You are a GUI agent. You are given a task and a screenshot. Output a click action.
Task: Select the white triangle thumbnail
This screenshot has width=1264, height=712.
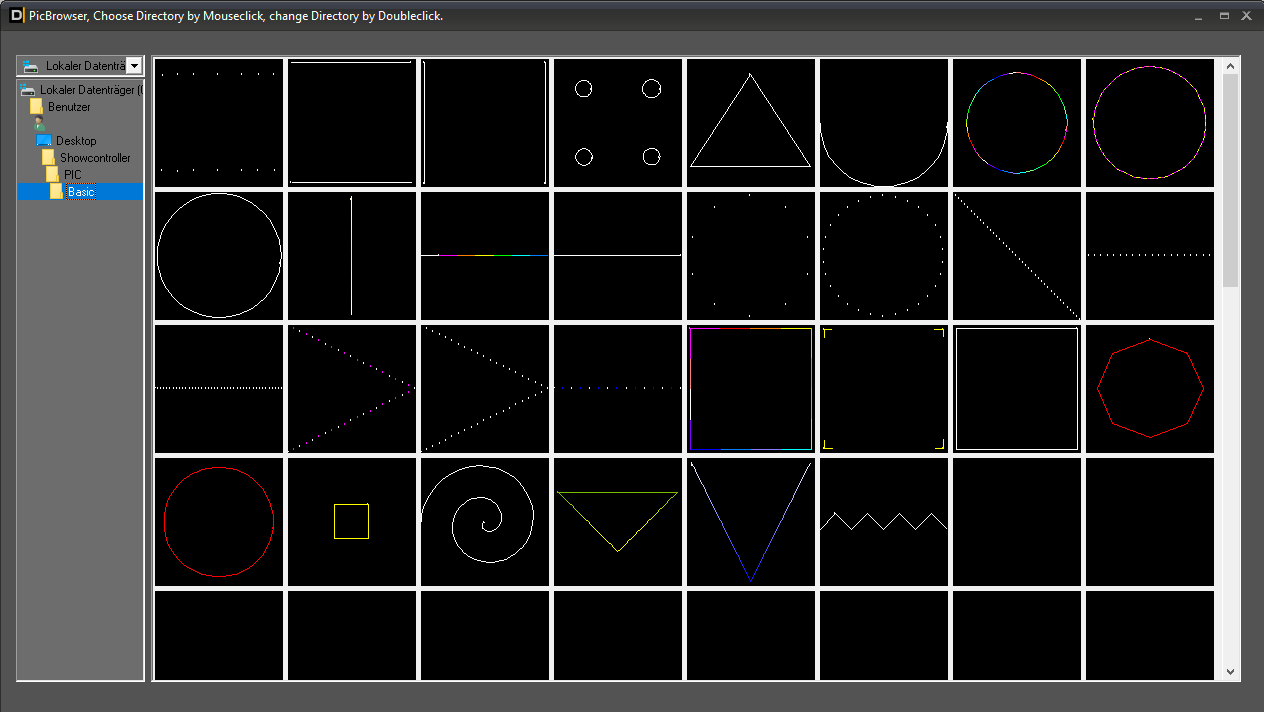point(750,122)
